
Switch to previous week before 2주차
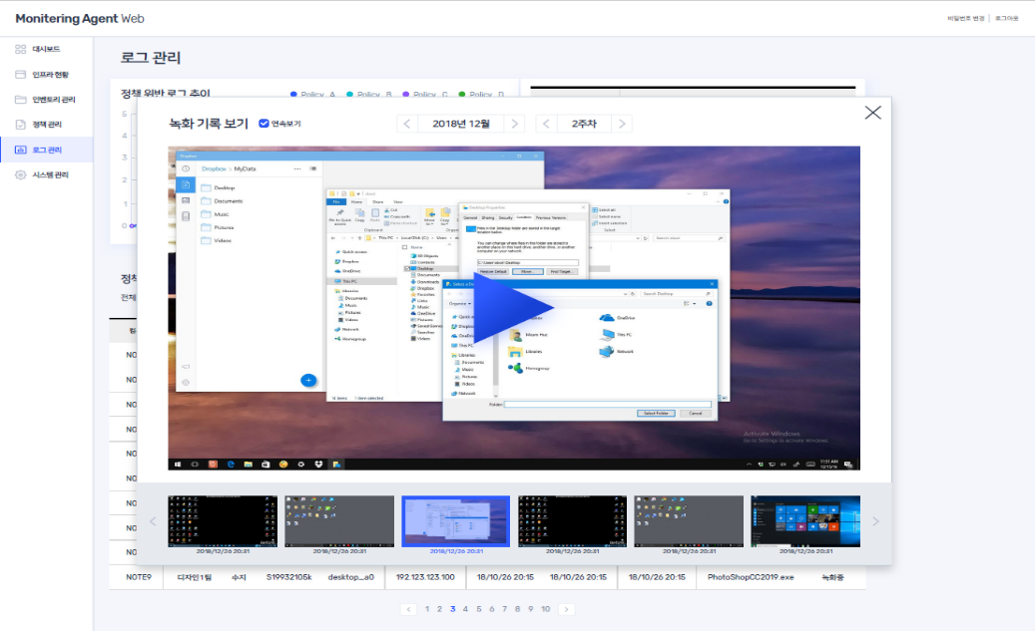coord(546,124)
